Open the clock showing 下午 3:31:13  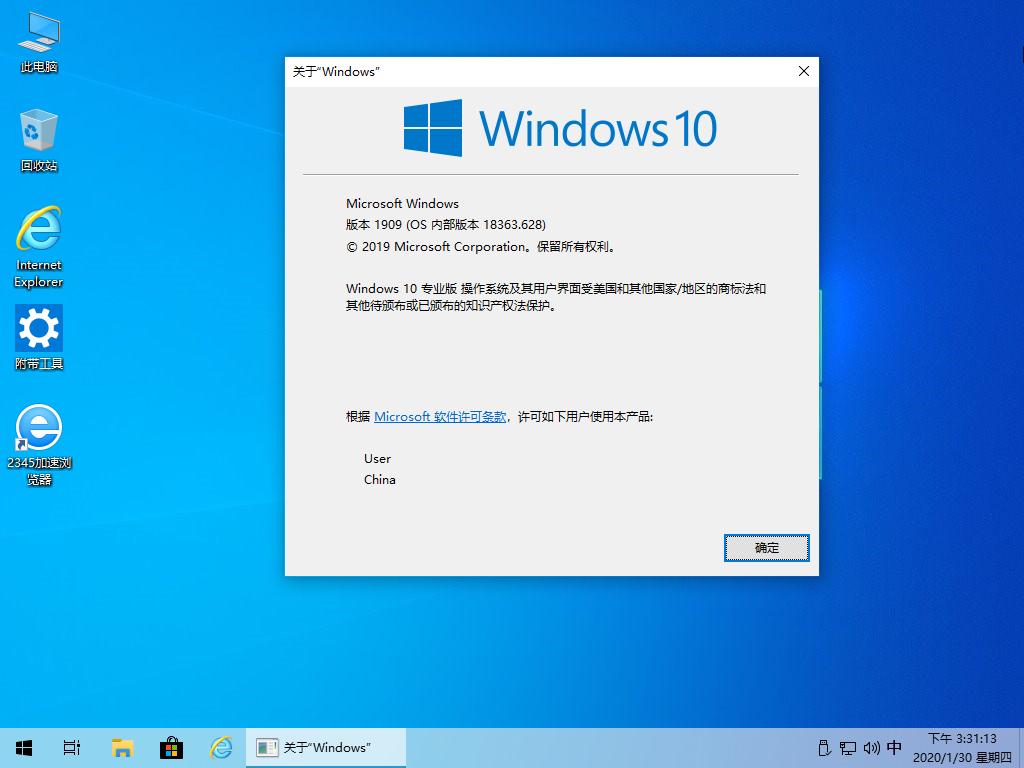[962, 748]
